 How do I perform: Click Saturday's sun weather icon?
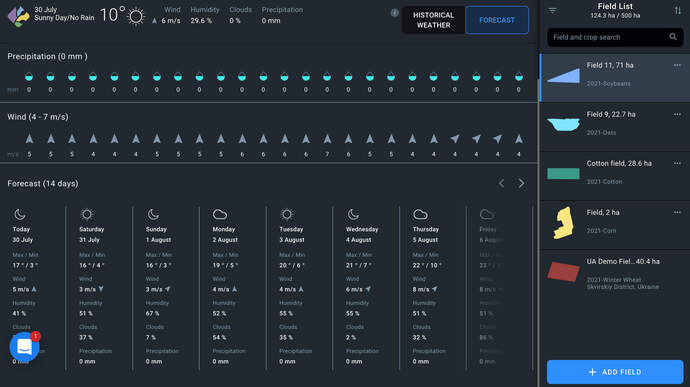tap(87, 214)
